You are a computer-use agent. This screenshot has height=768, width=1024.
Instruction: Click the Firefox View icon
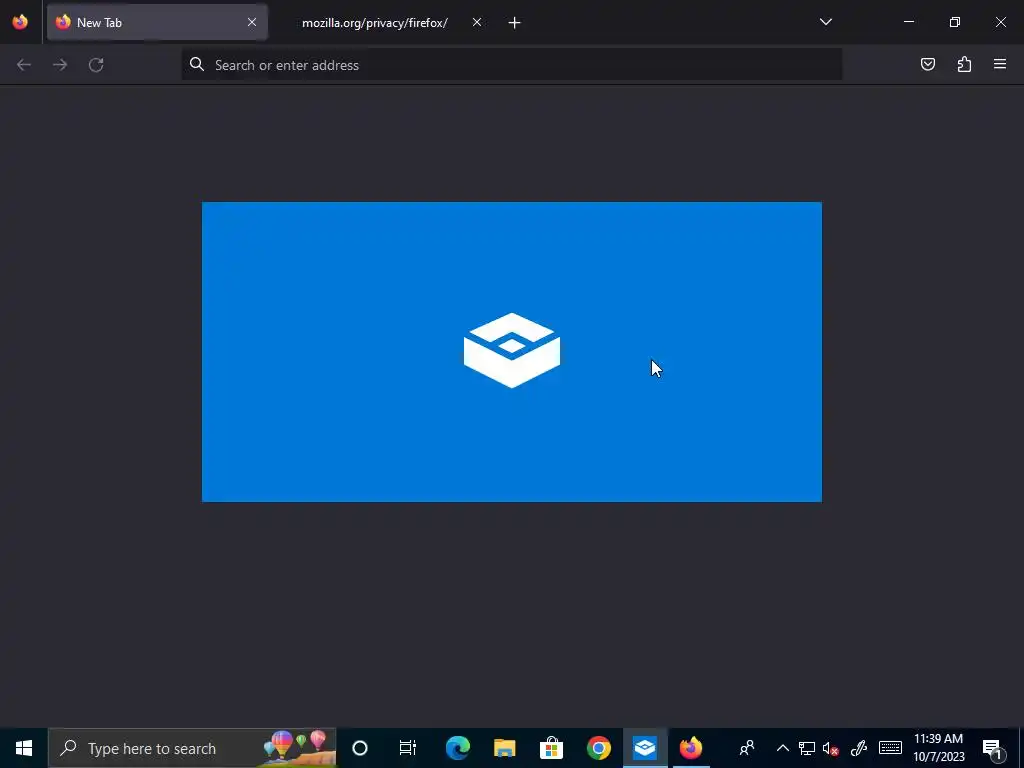20,22
